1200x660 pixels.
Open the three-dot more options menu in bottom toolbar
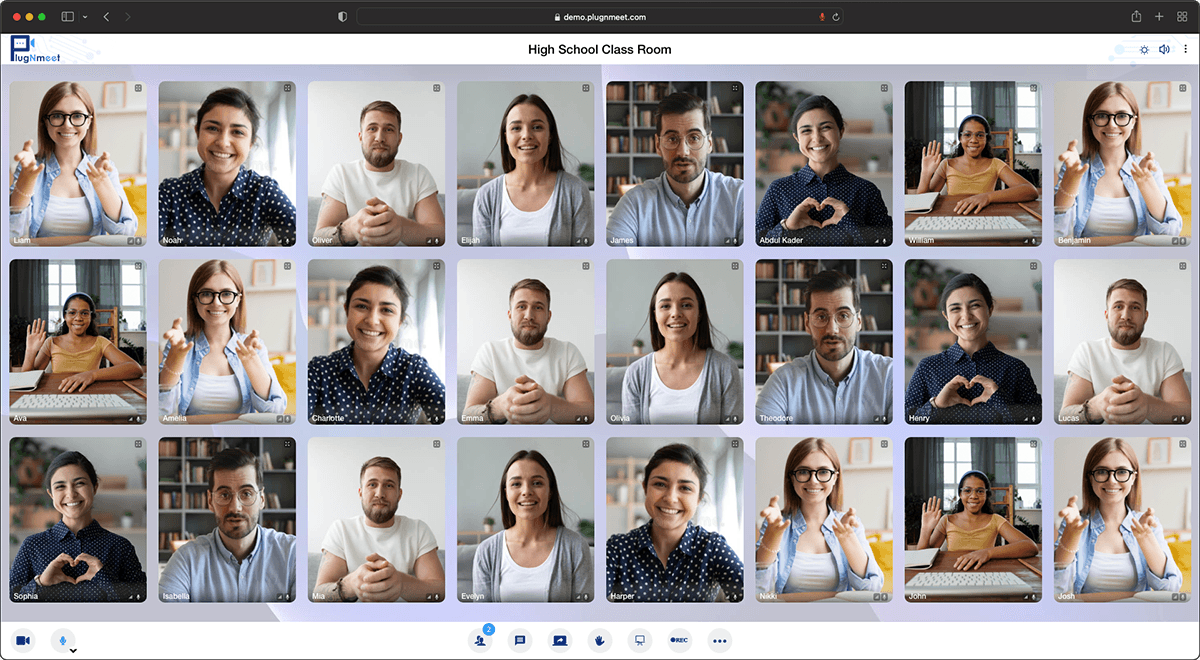click(x=720, y=640)
